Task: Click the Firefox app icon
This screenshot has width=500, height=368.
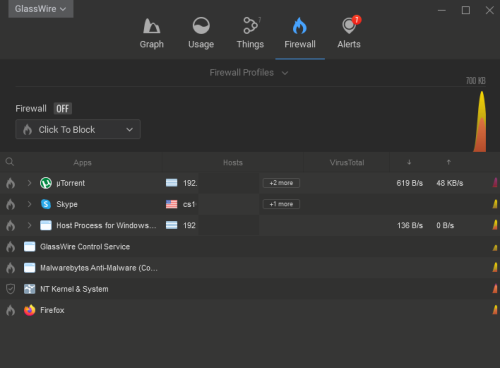Action: click(x=30, y=310)
